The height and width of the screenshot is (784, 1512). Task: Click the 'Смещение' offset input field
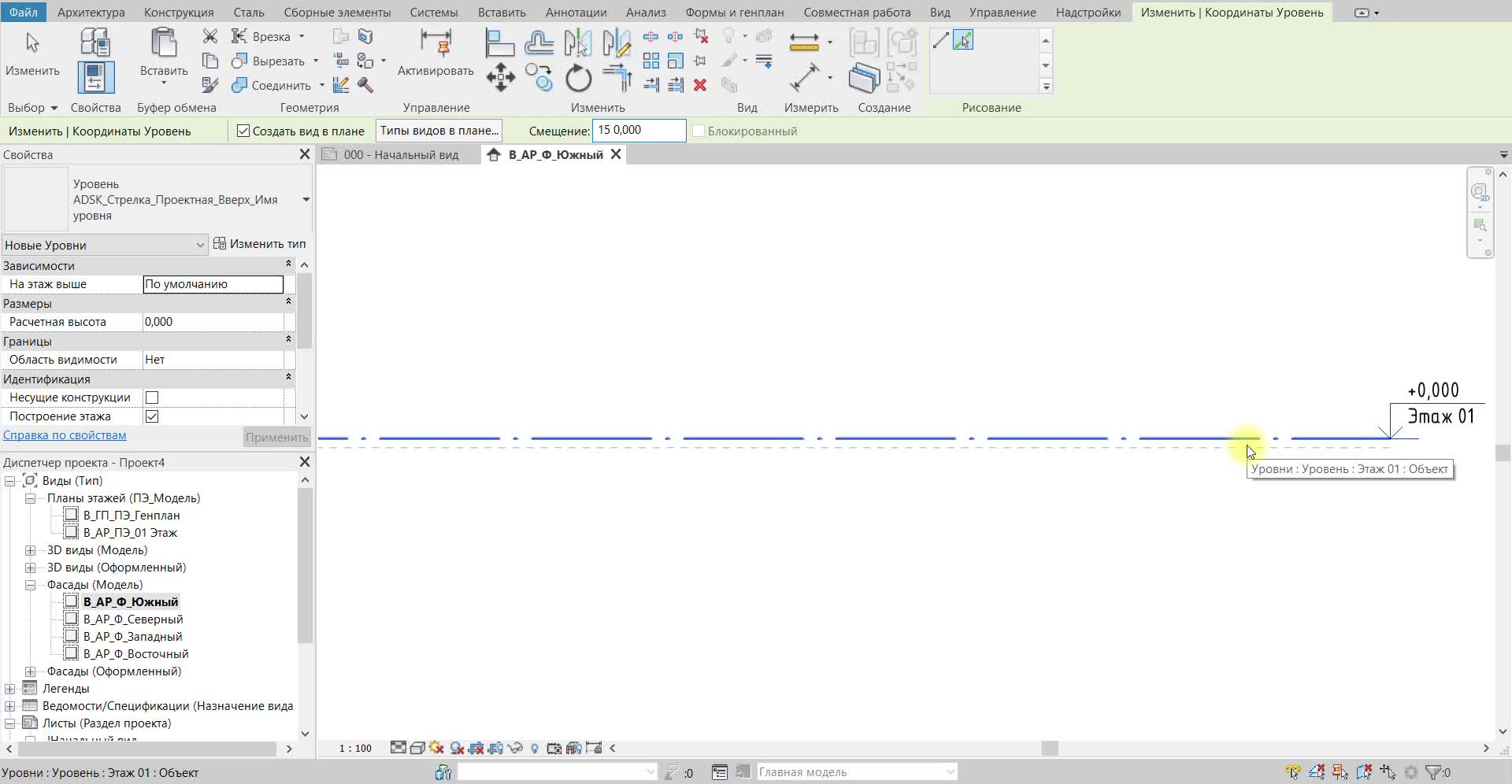pyautogui.click(x=639, y=130)
